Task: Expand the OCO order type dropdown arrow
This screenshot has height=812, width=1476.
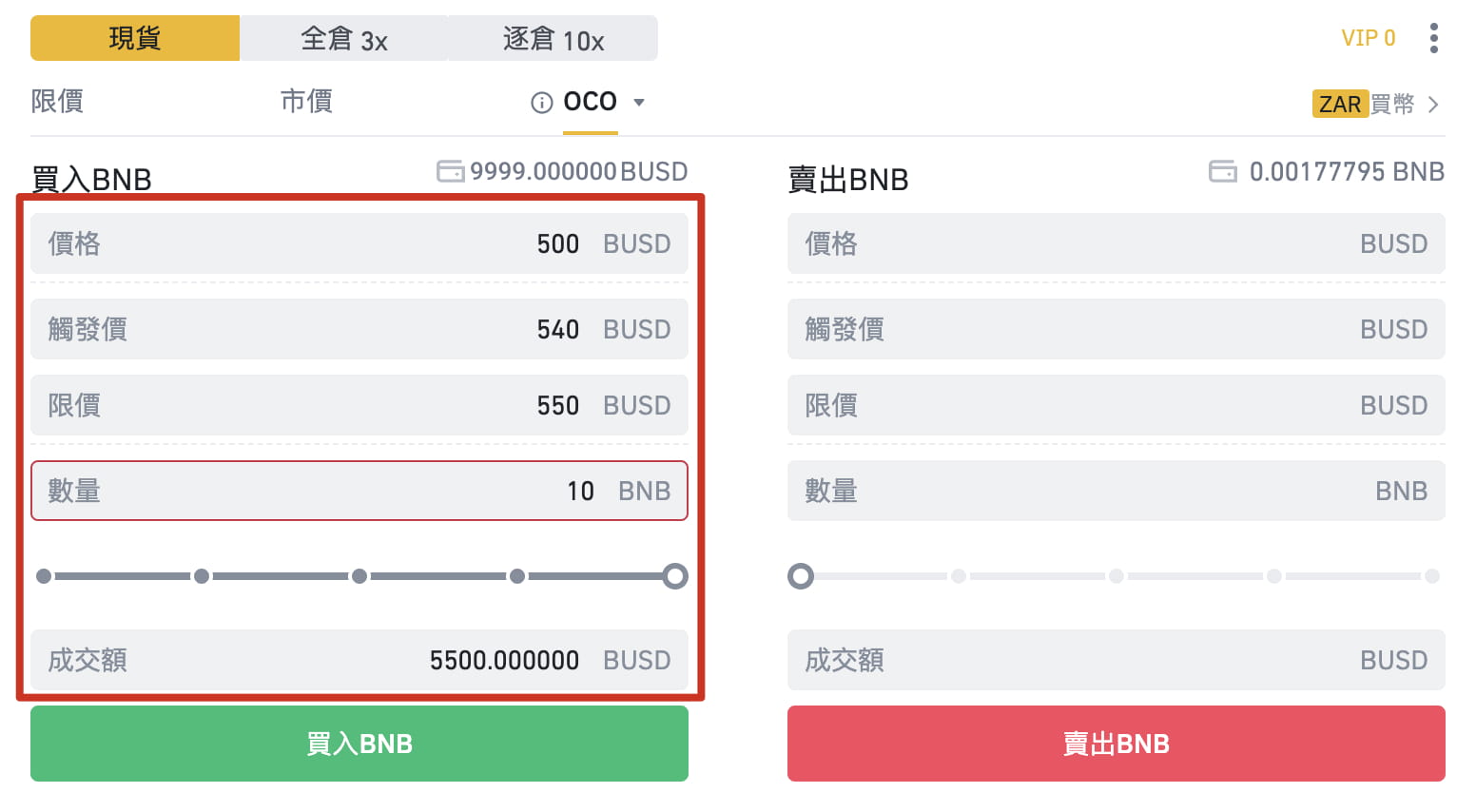Action: [x=639, y=103]
